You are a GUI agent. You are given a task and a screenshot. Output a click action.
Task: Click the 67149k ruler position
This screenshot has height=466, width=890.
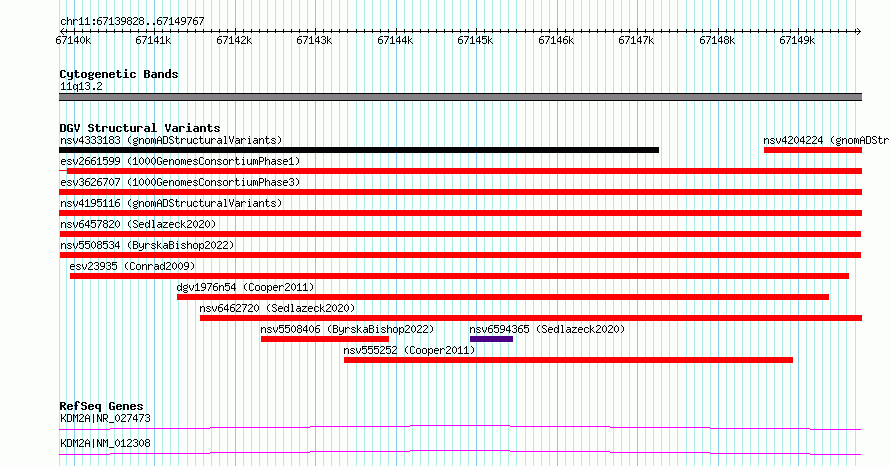click(x=797, y=40)
